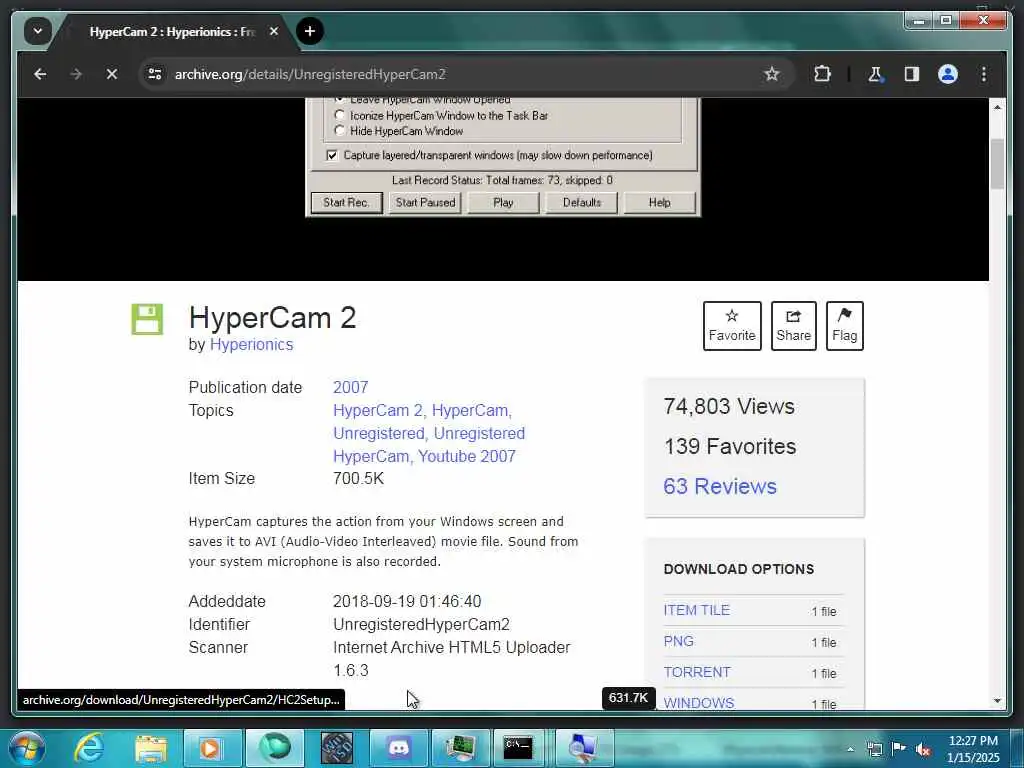
Task: Click the UnregisteredHyperCam2 identifier value
Action: (421, 624)
